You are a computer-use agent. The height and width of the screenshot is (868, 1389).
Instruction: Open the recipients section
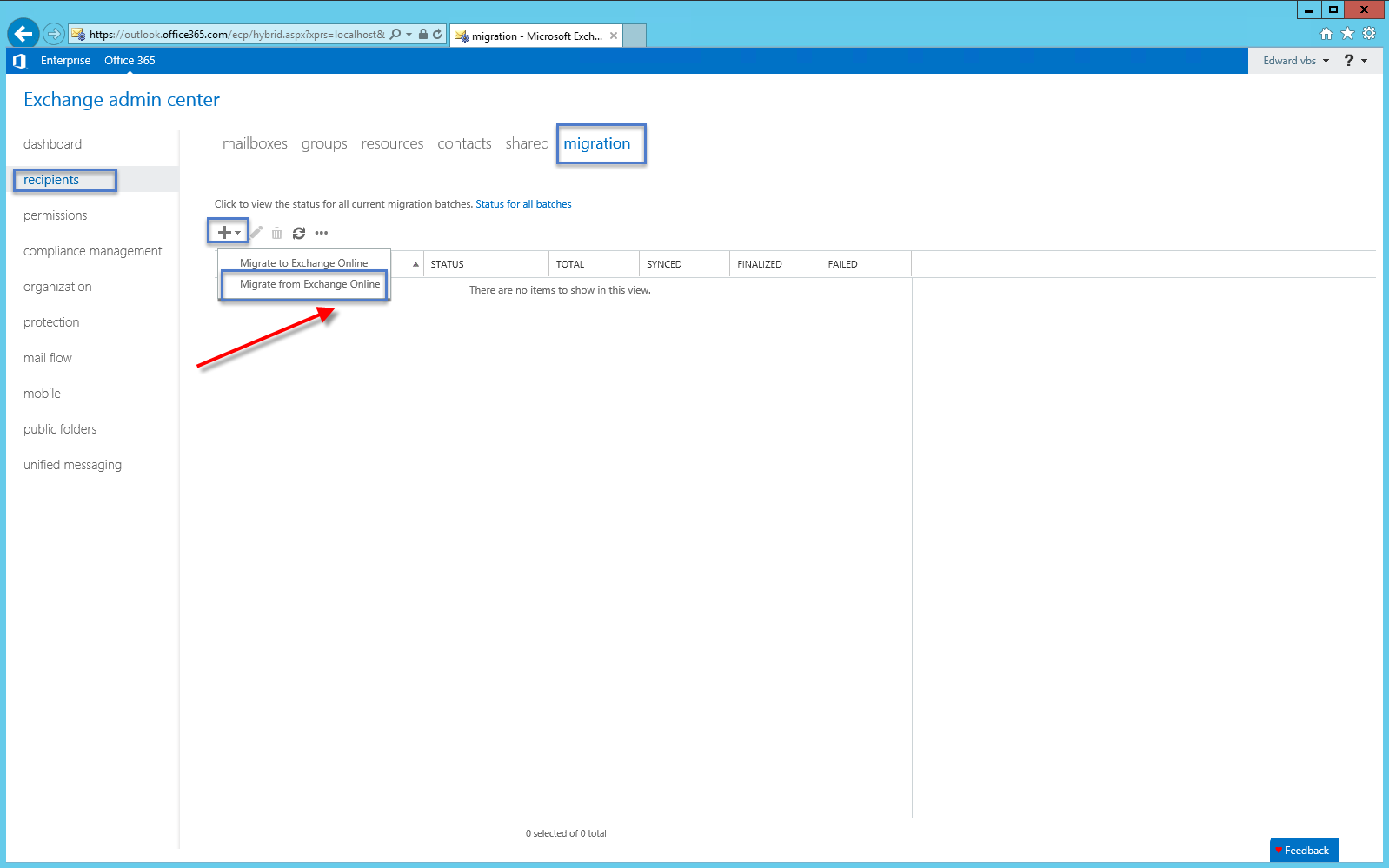tap(50, 180)
